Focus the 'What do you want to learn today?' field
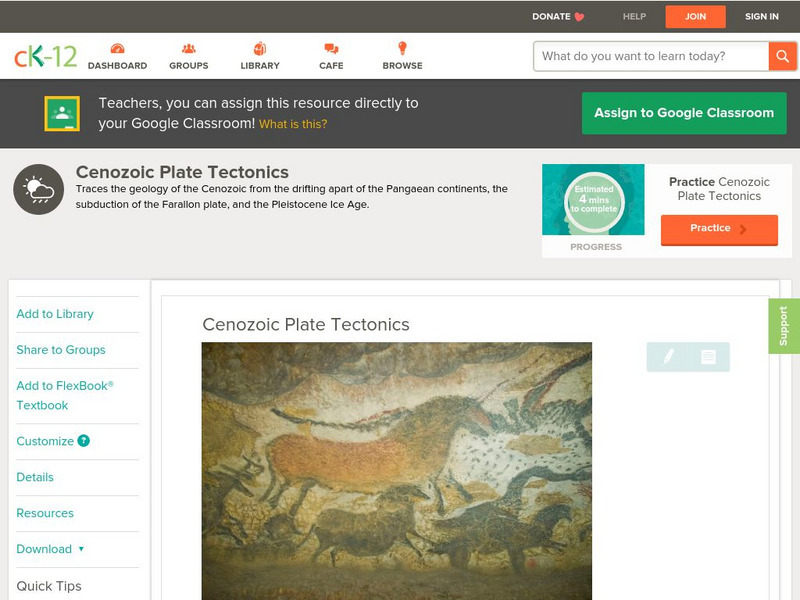This screenshot has height=600, width=800. click(651, 56)
